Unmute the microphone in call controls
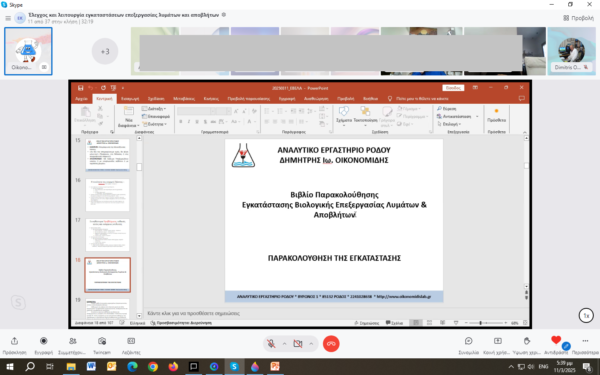This screenshot has height=375, width=600. click(x=271, y=343)
